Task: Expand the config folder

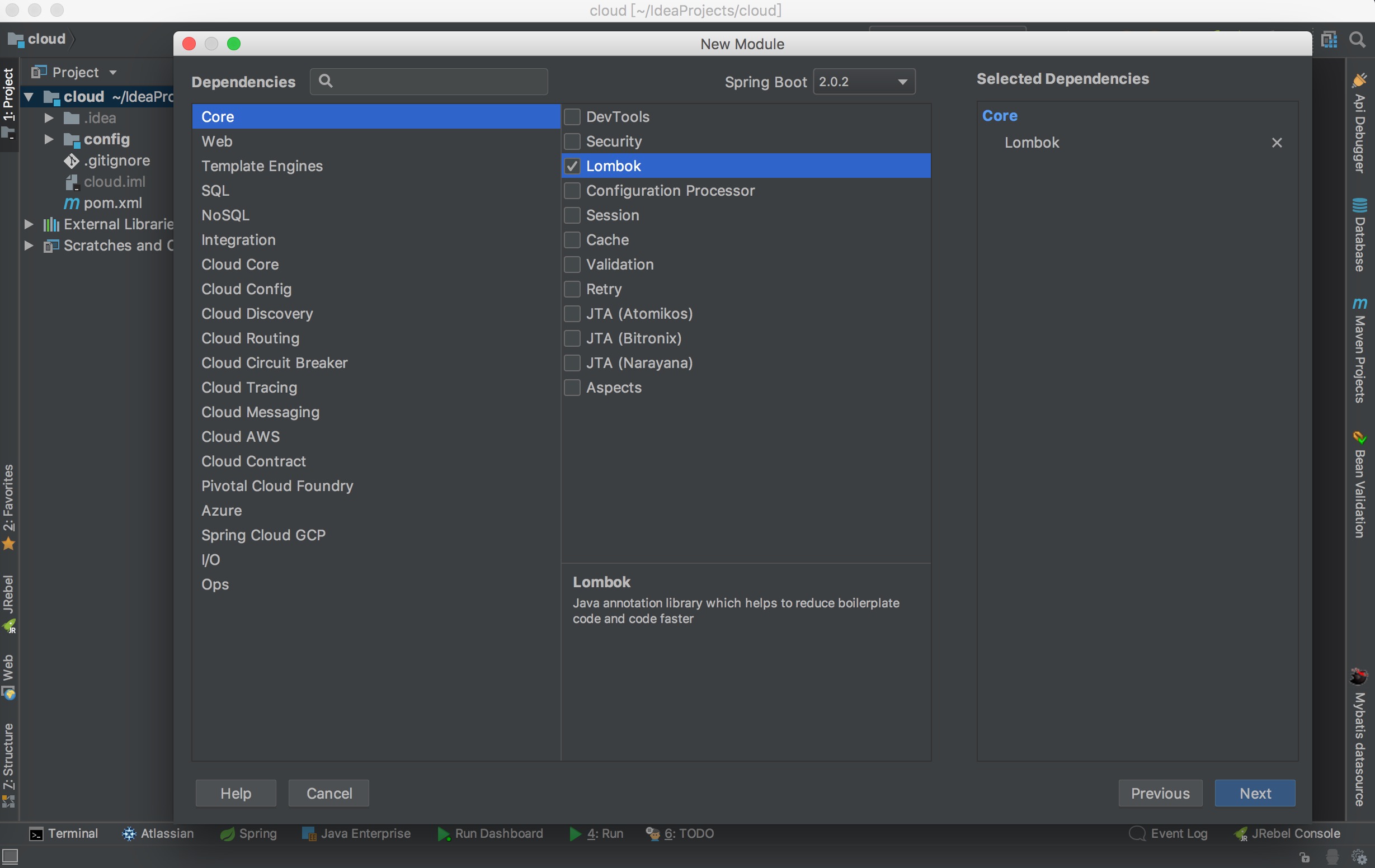Action: [49, 139]
